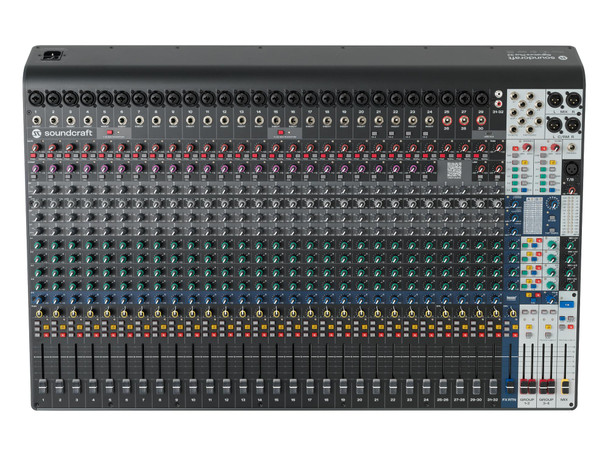This screenshot has height=456, width=608.
Task: Toggle the yellow button above GROUP 1-2 faders
Action: 529,328
